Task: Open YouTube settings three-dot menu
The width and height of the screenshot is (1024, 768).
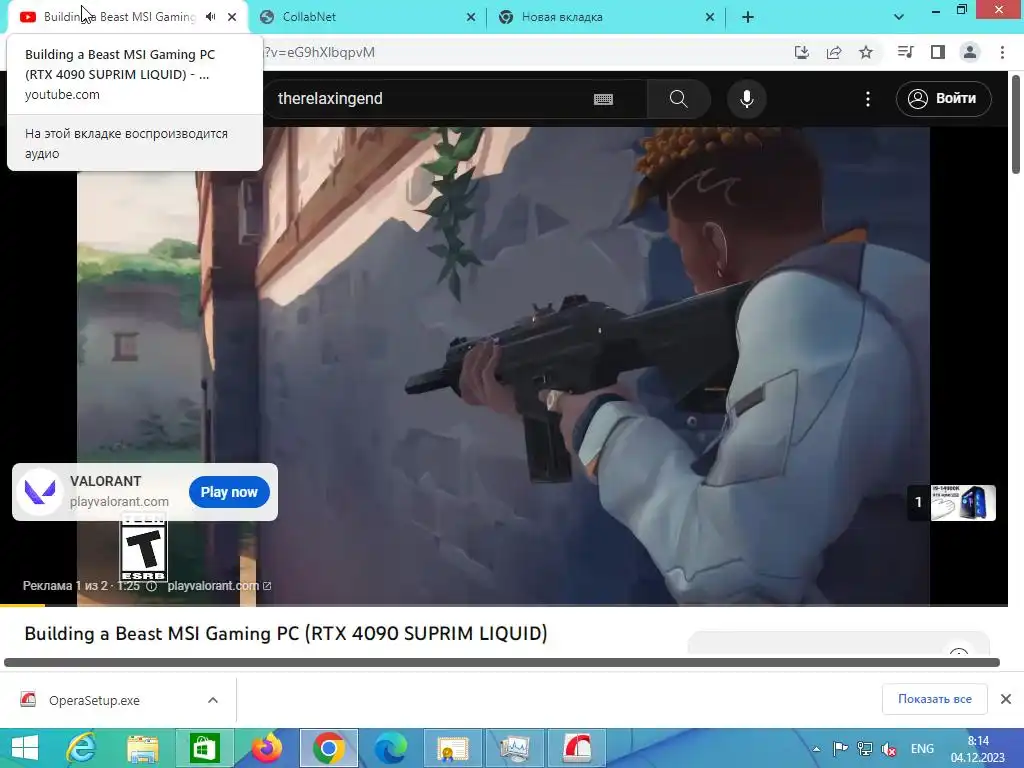Action: click(867, 99)
